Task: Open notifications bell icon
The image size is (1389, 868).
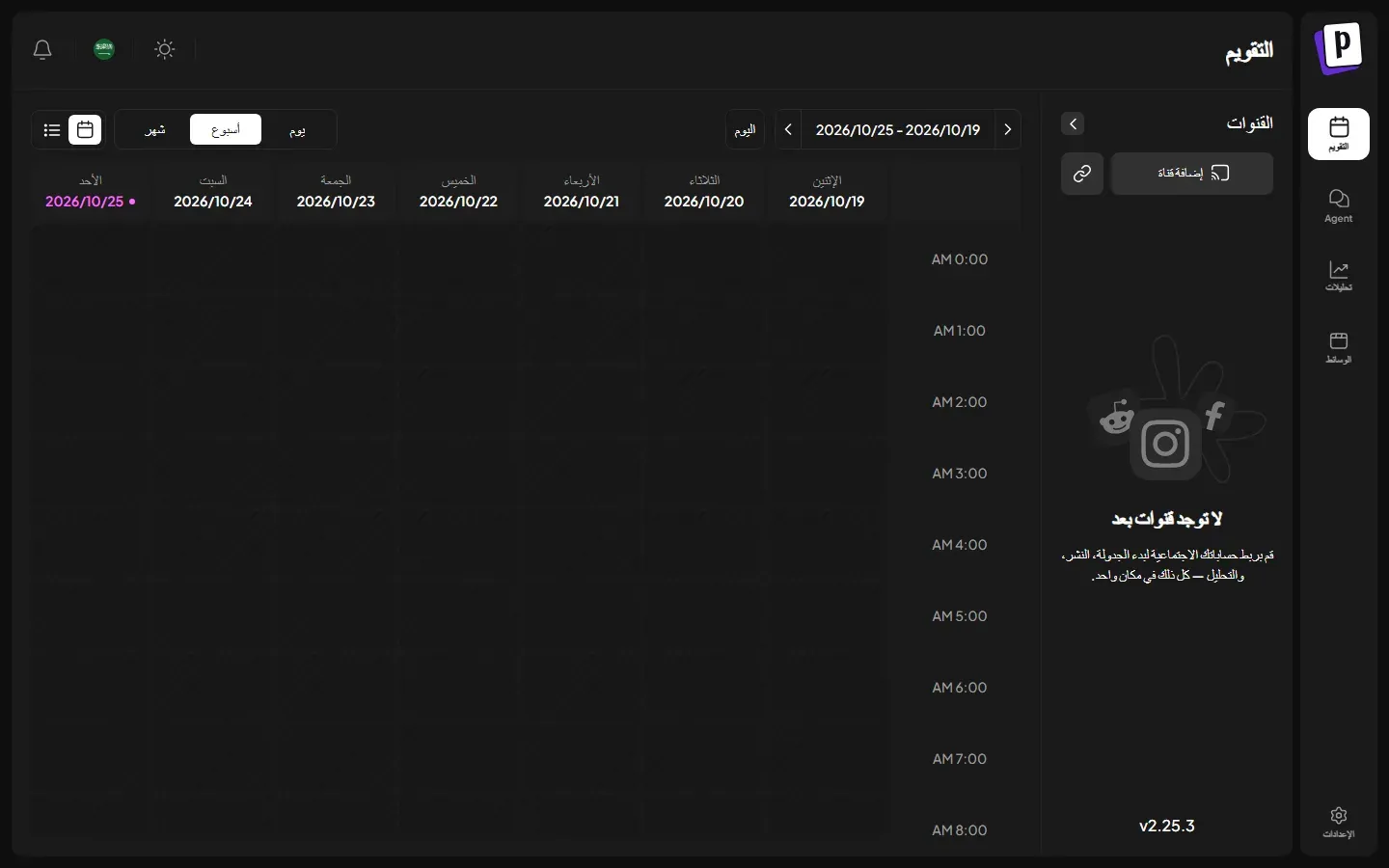Action: click(x=42, y=49)
